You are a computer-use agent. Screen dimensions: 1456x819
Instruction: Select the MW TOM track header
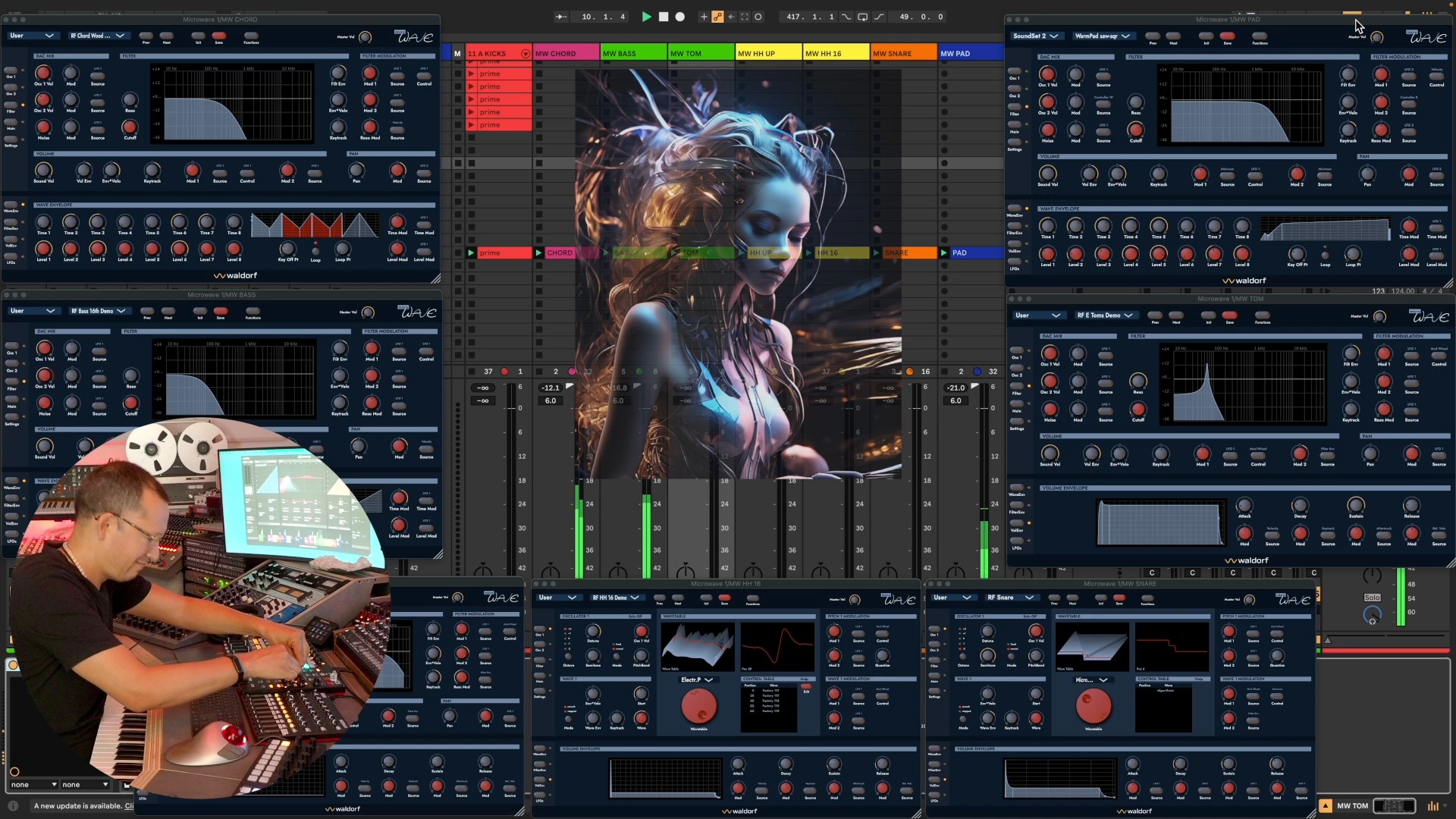[x=701, y=53]
